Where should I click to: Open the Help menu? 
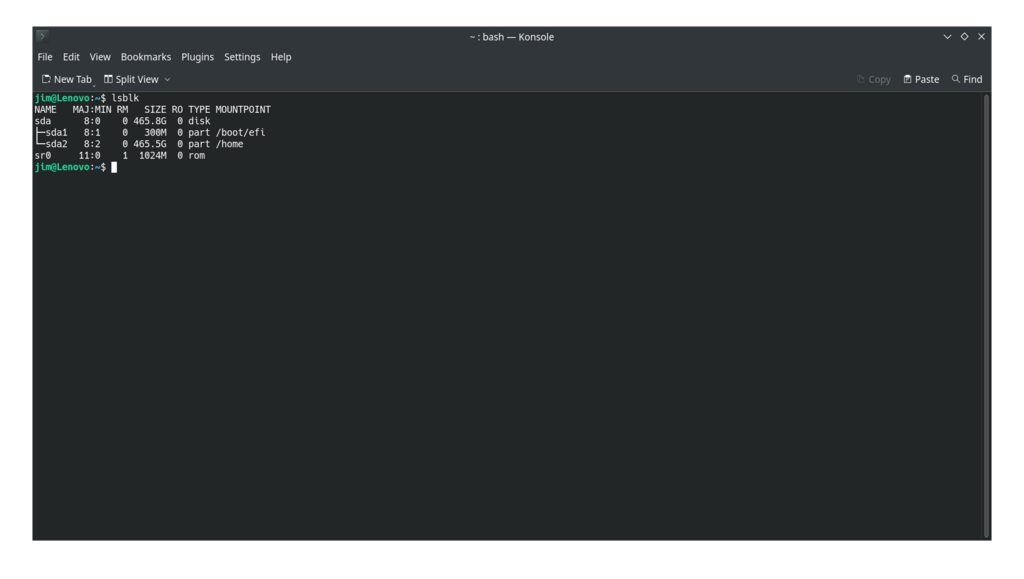point(281,57)
